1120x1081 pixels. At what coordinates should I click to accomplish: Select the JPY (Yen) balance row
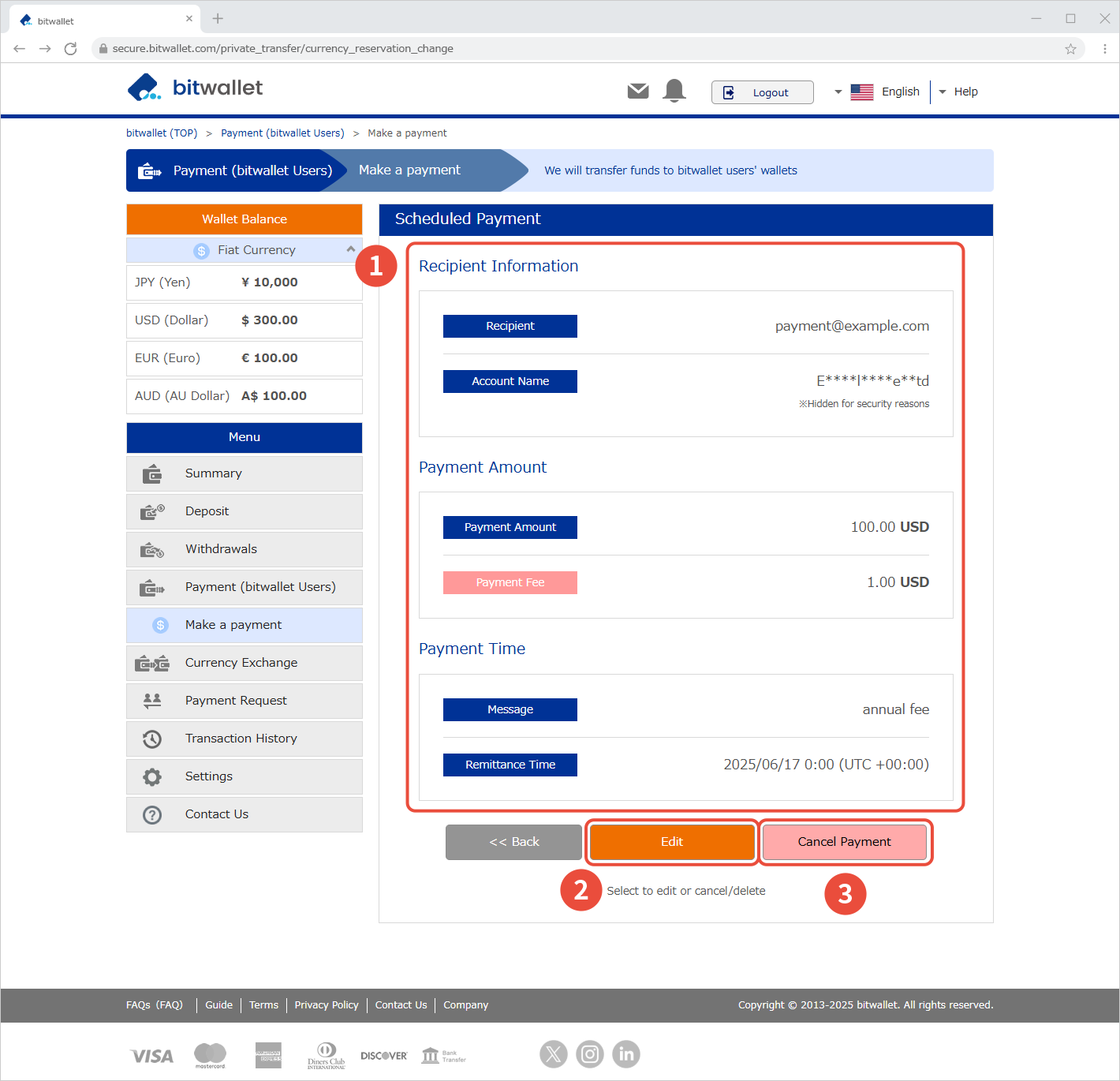(245, 283)
